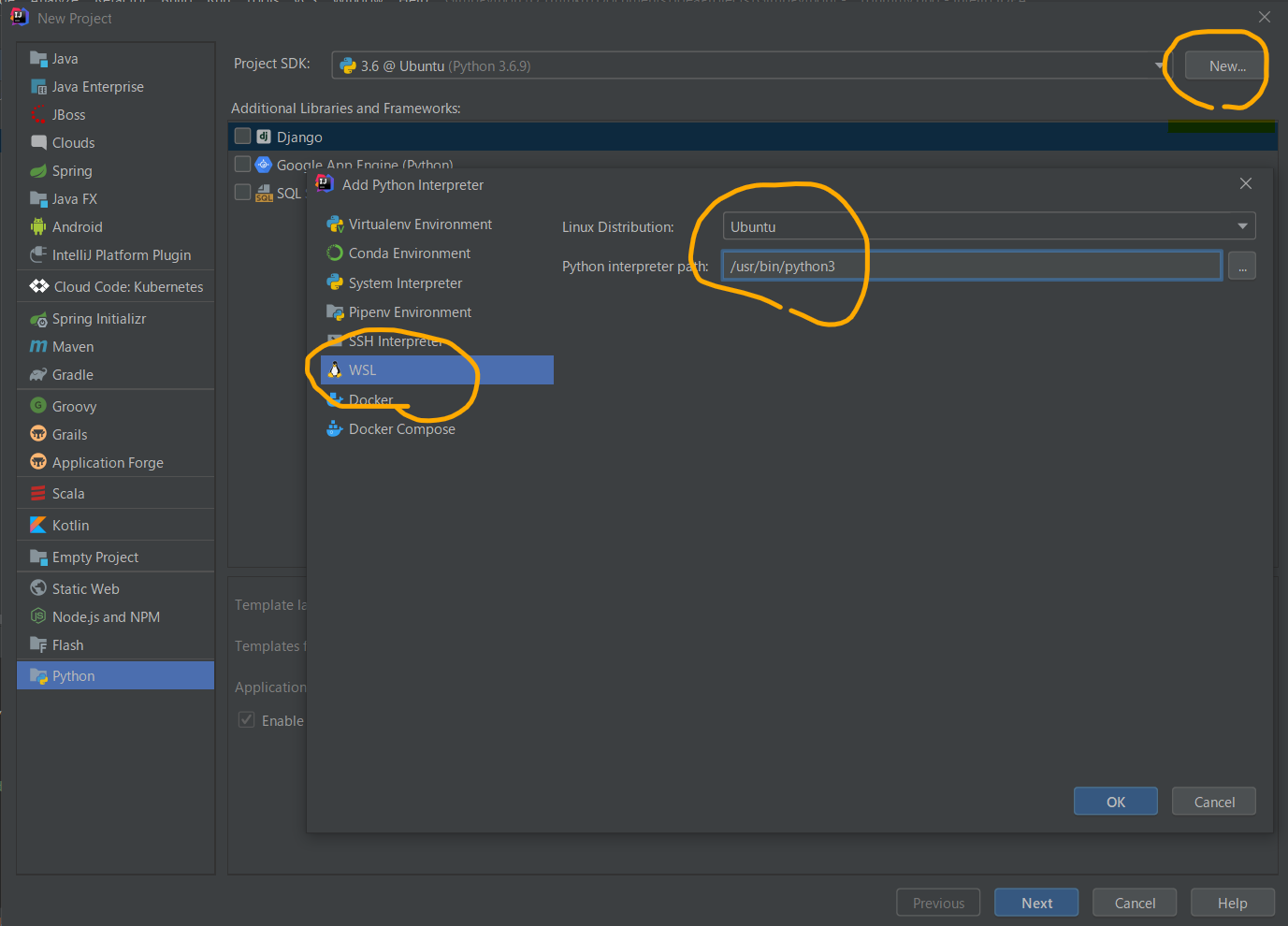Tick the Google App Engine checkbox
1288x926 pixels.
click(x=243, y=165)
